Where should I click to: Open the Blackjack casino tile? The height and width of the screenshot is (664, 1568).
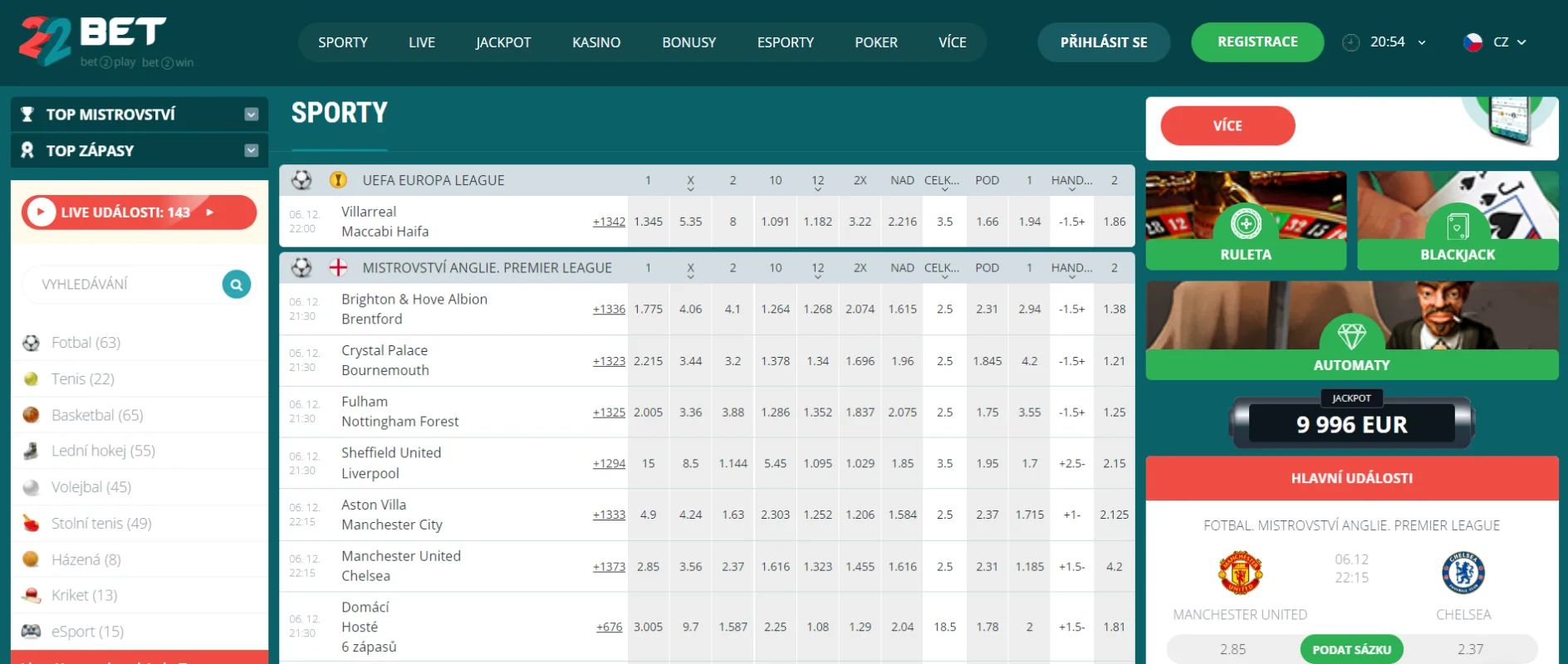click(x=1458, y=221)
